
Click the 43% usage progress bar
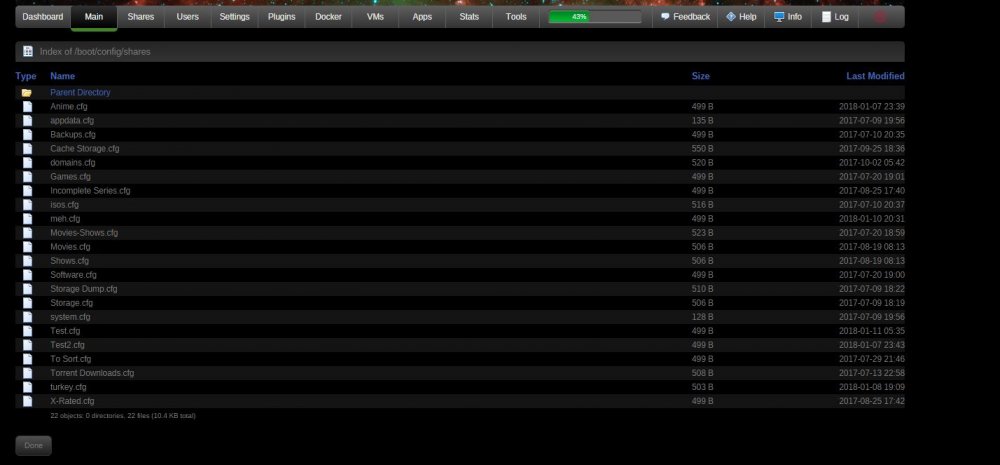point(595,17)
